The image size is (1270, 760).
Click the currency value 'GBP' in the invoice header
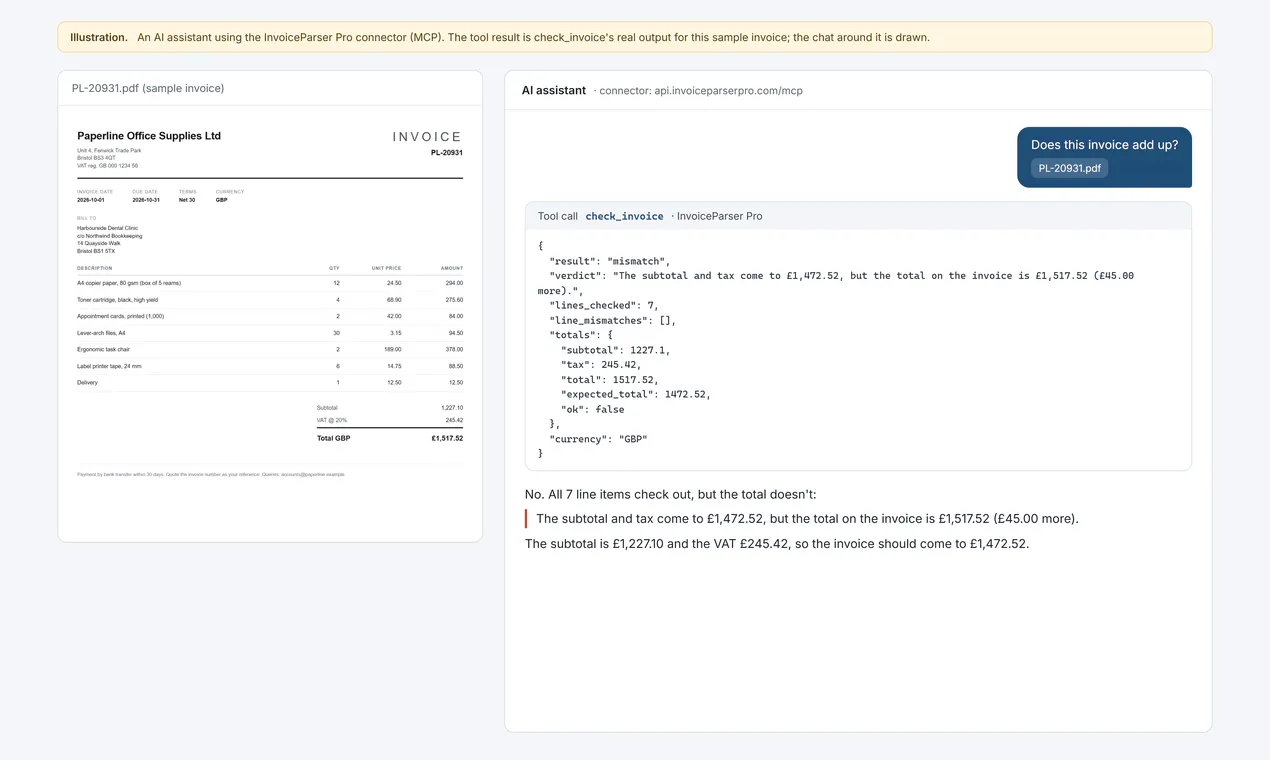pos(222,200)
